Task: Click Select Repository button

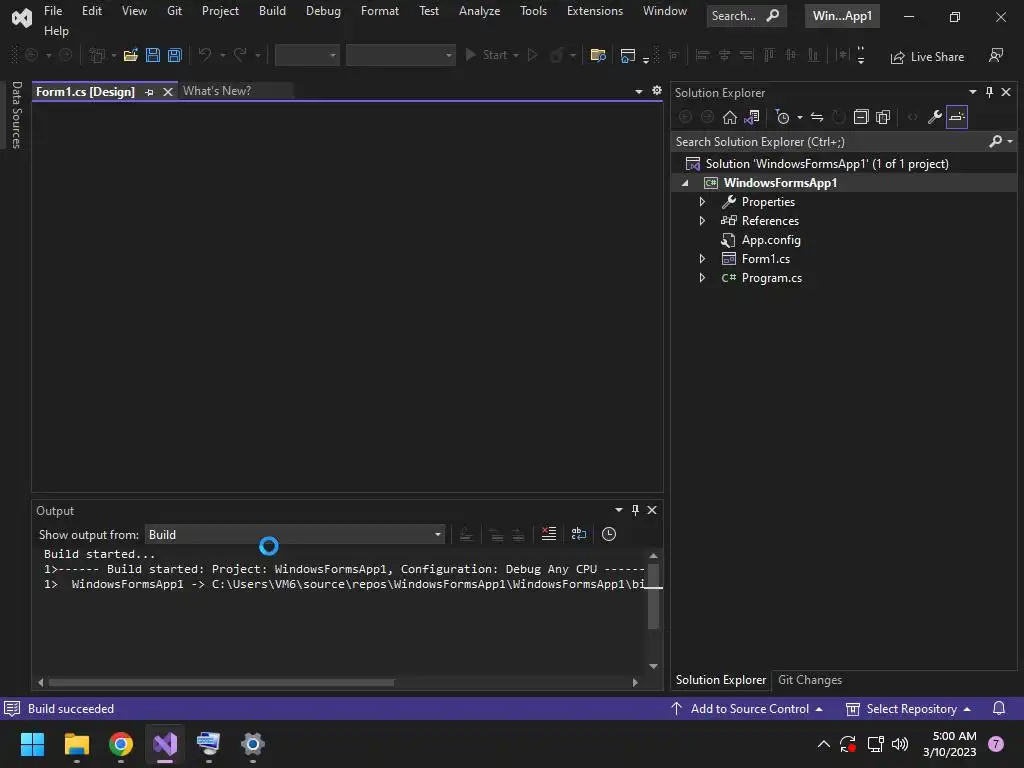Action: (x=908, y=709)
